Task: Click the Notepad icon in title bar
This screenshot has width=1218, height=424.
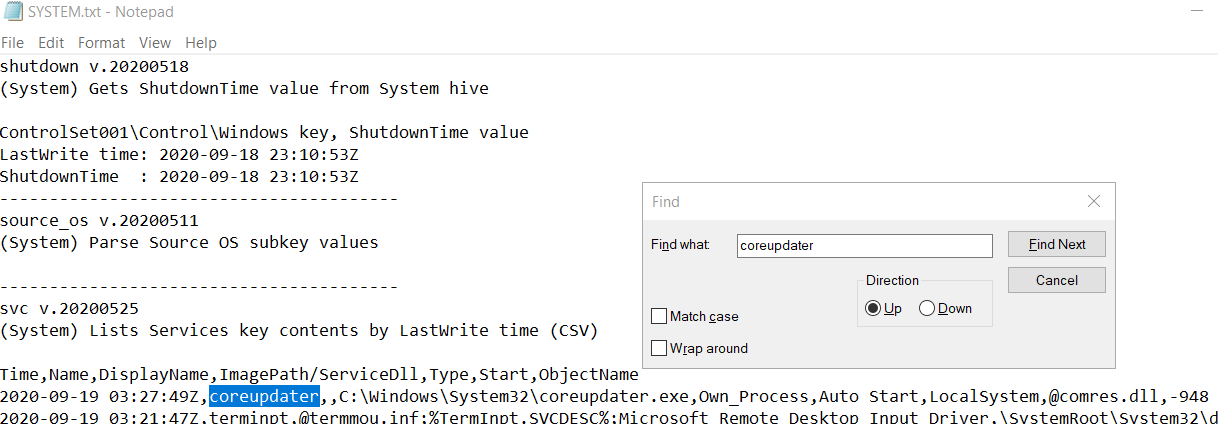Action: click(13, 11)
